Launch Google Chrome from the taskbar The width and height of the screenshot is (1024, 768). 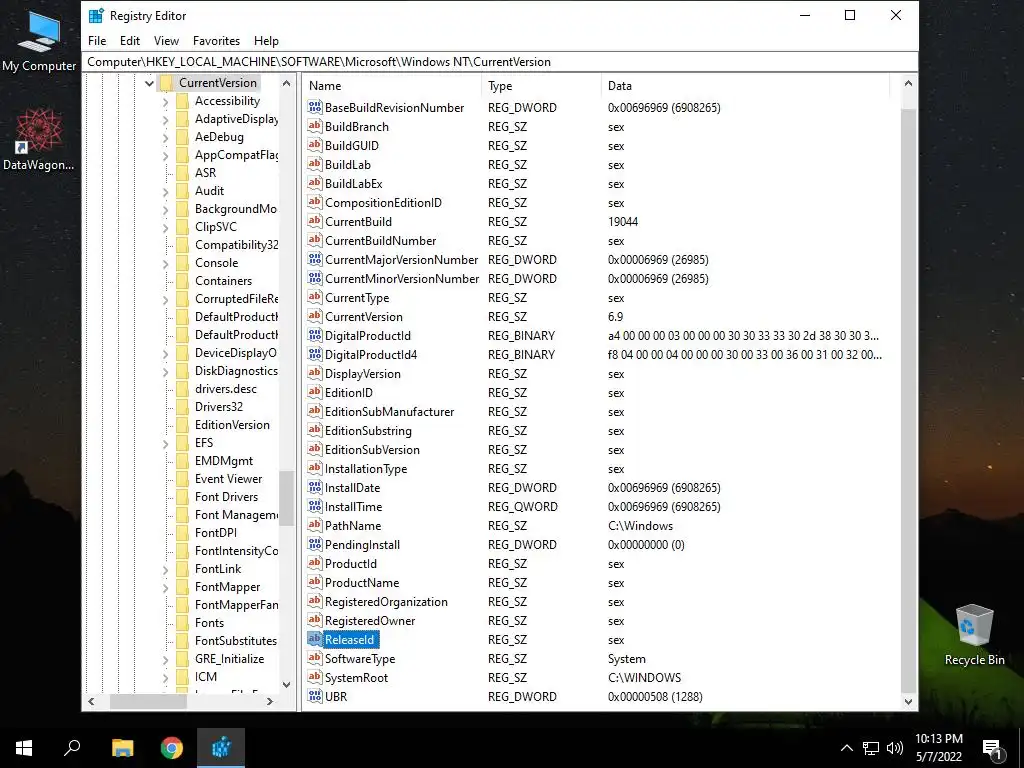172,748
